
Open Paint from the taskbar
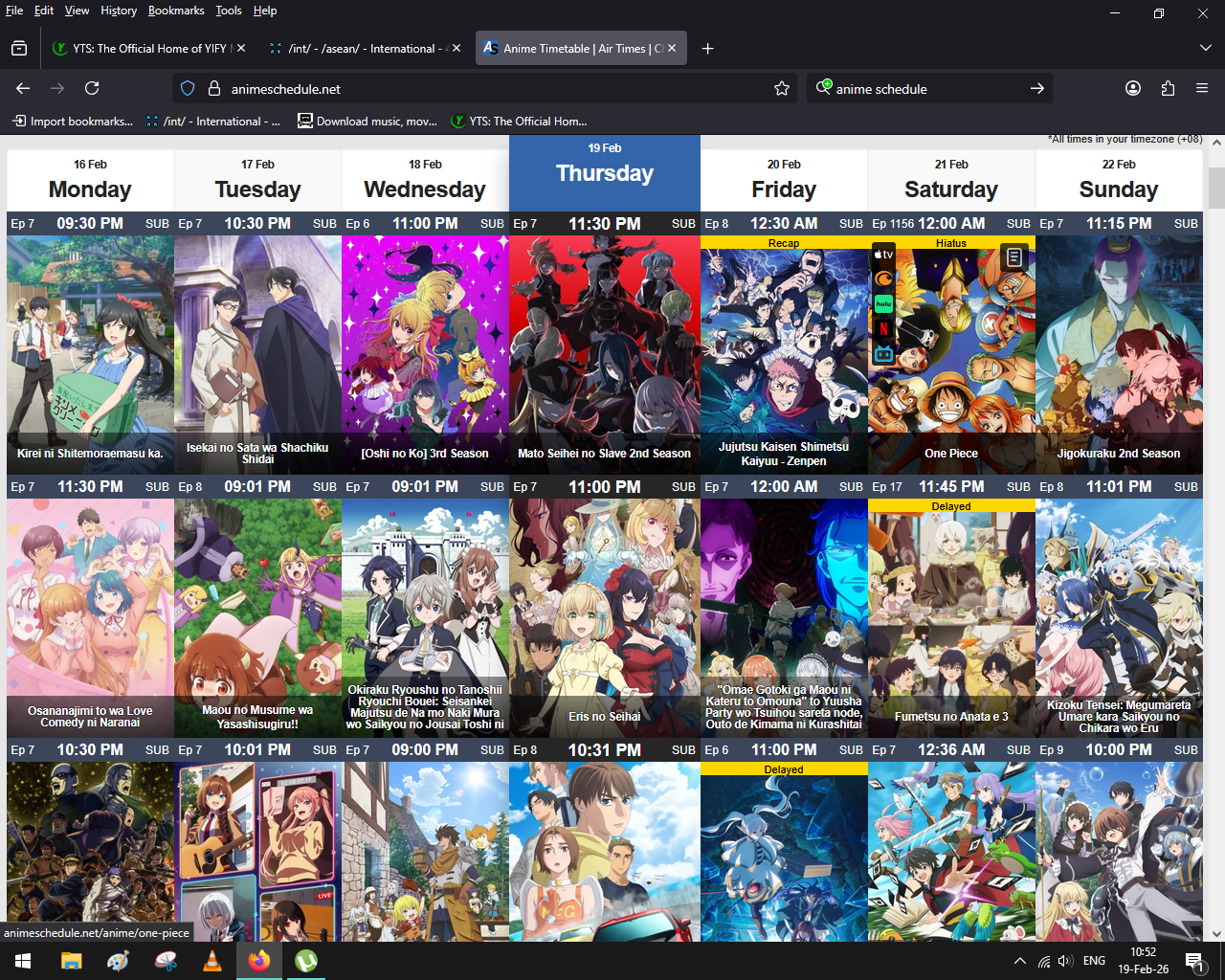(x=118, y=961)
